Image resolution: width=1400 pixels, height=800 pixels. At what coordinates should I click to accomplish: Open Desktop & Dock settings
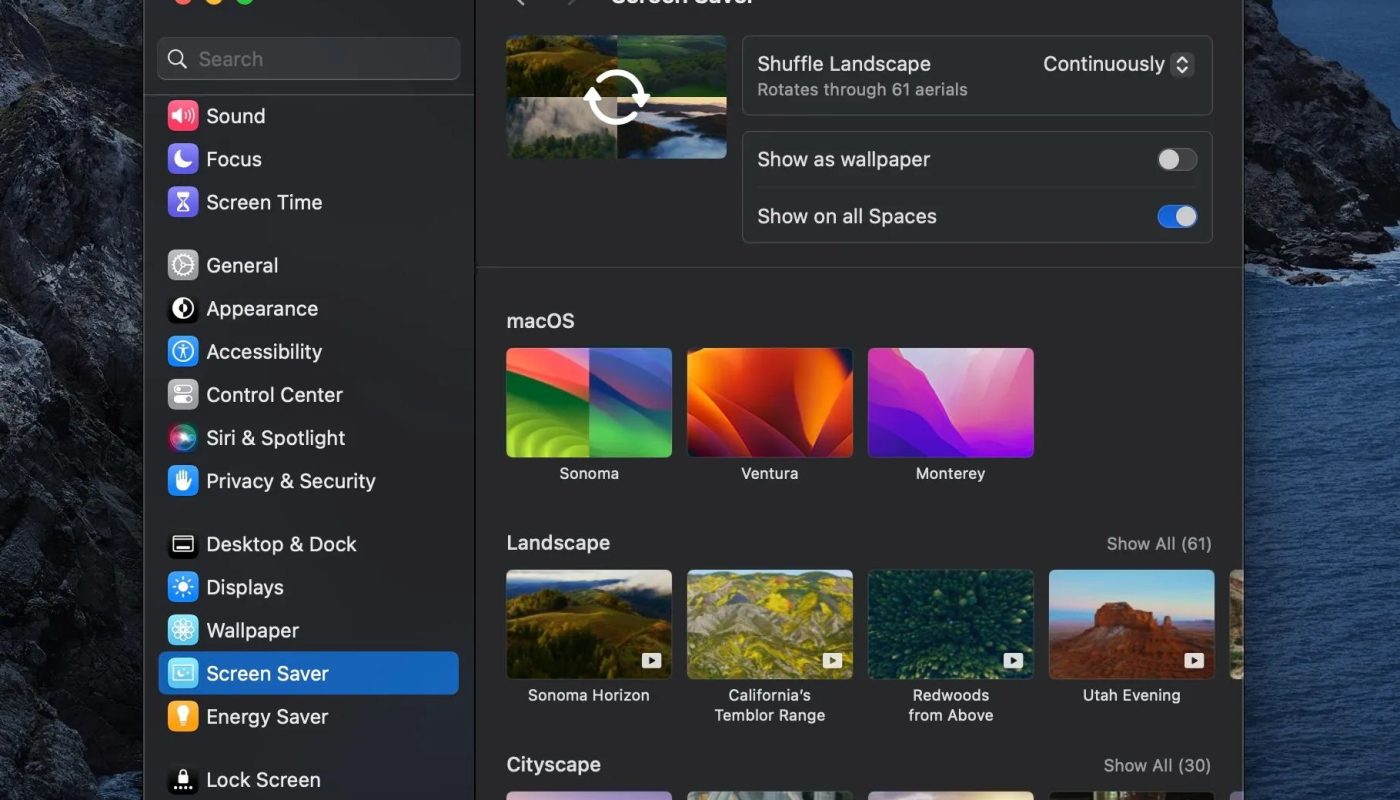point(308,544)
